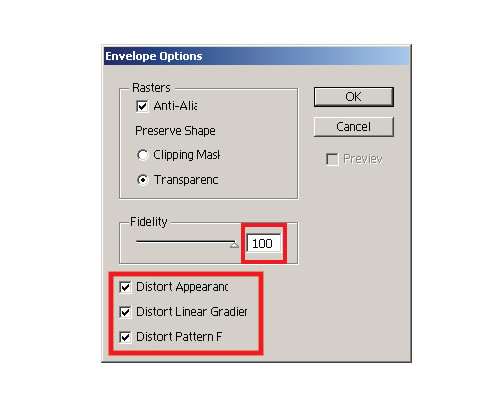Select the Transparency radio button

[x=143, y=180]
